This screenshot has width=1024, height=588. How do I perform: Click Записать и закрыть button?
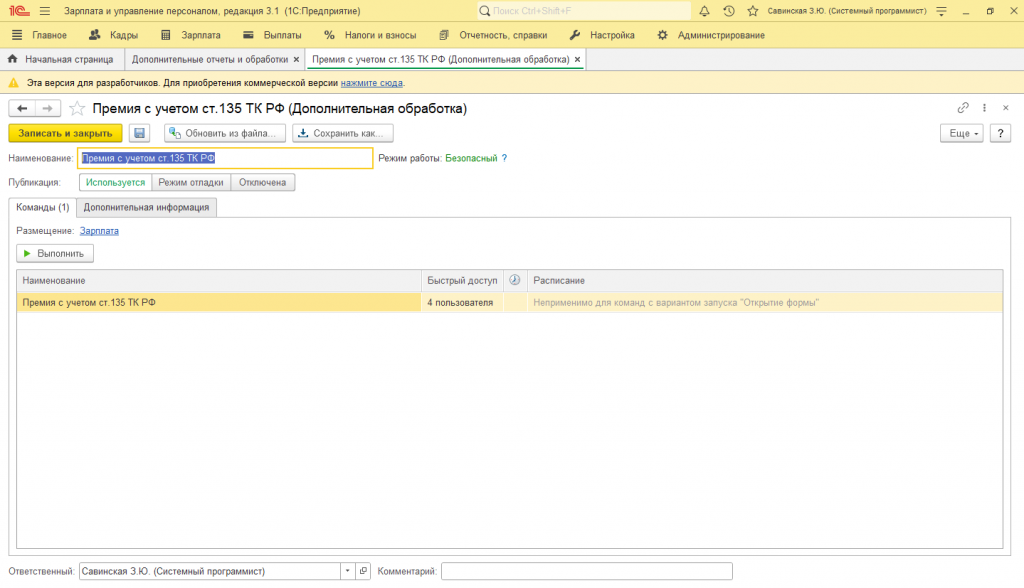coord(65,133)
